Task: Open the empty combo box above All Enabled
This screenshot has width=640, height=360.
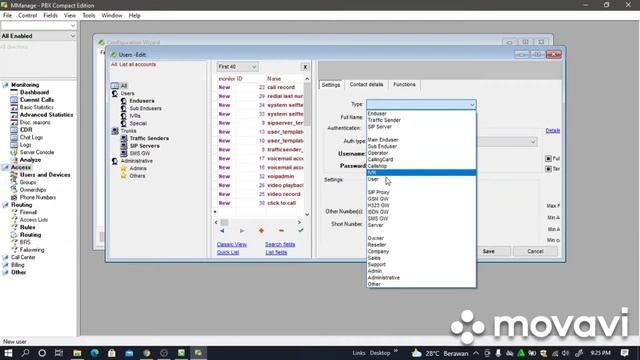Action: pyautogui.click(x=38, y=25)
